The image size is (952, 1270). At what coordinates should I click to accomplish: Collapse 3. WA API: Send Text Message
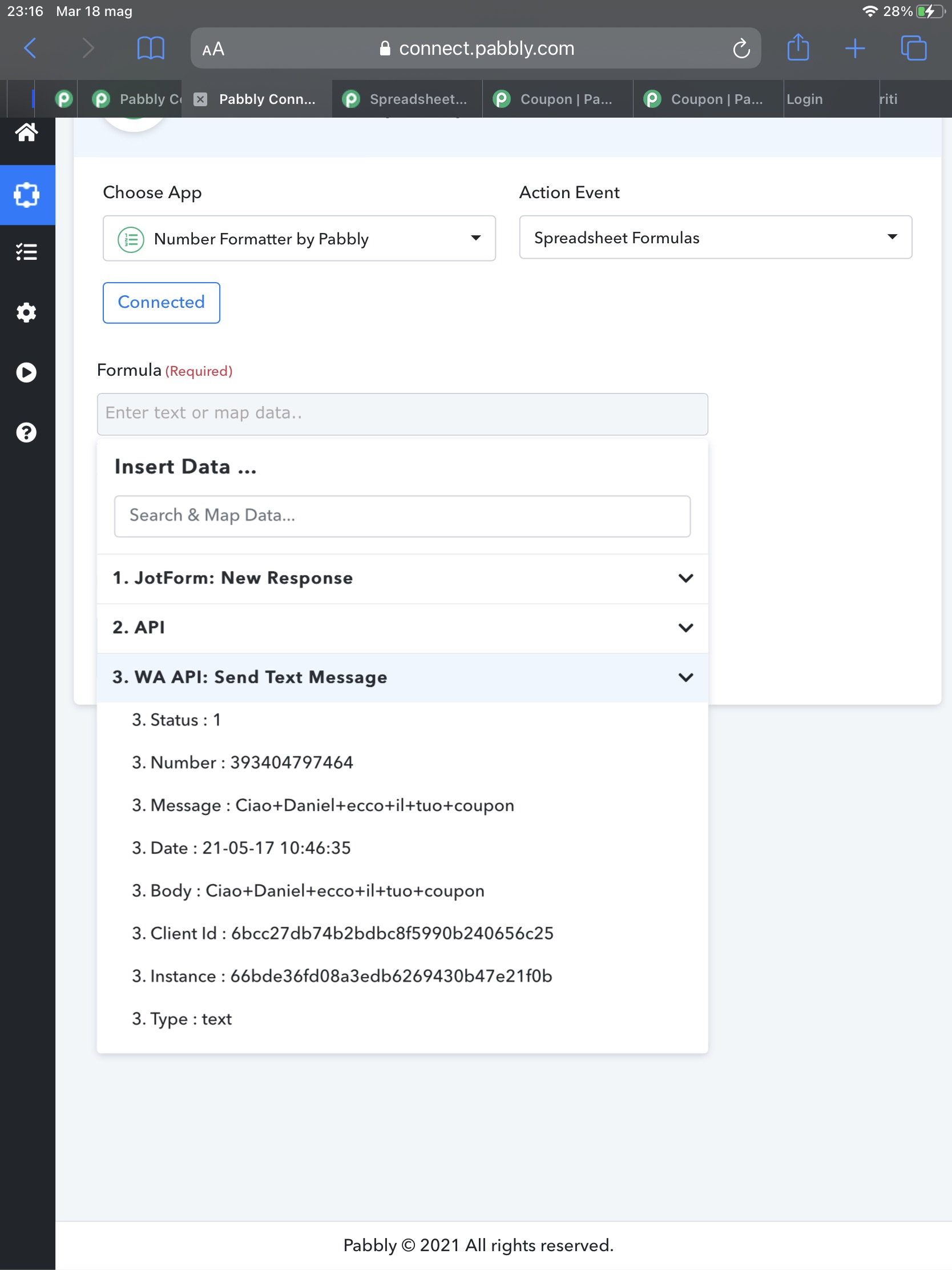pyautogui.click(x=402, y=677)
